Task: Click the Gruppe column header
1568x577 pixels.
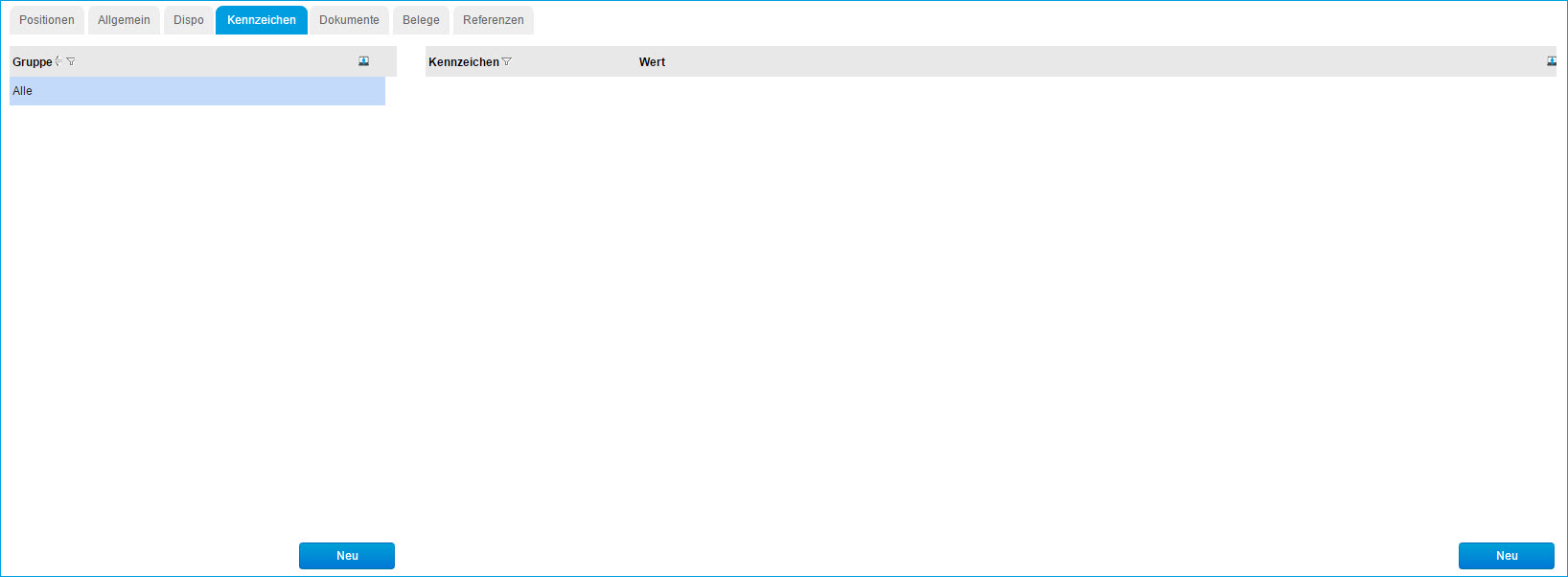Action: pos(33,62)
